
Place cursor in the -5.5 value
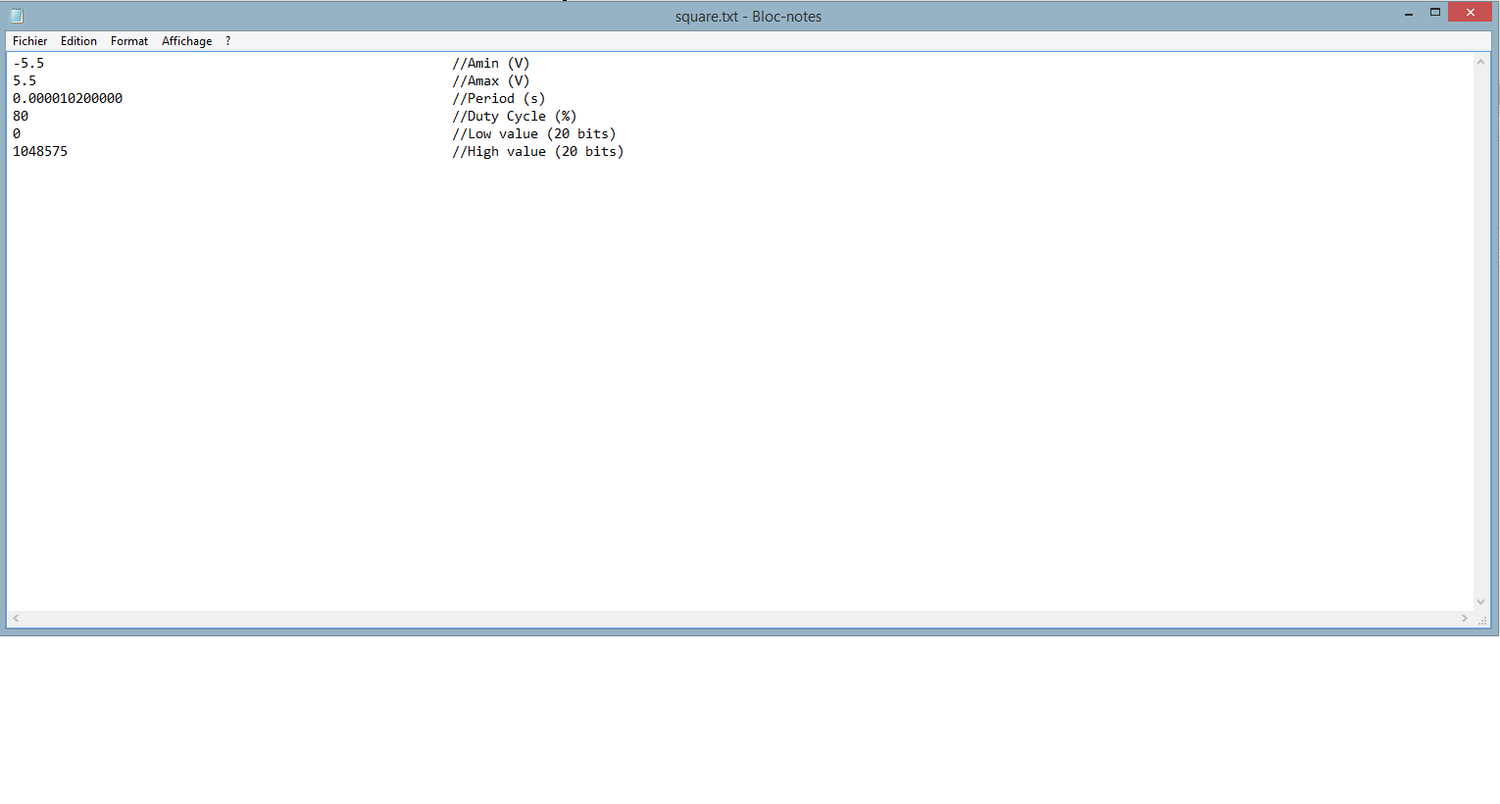(x=28, y=63)
